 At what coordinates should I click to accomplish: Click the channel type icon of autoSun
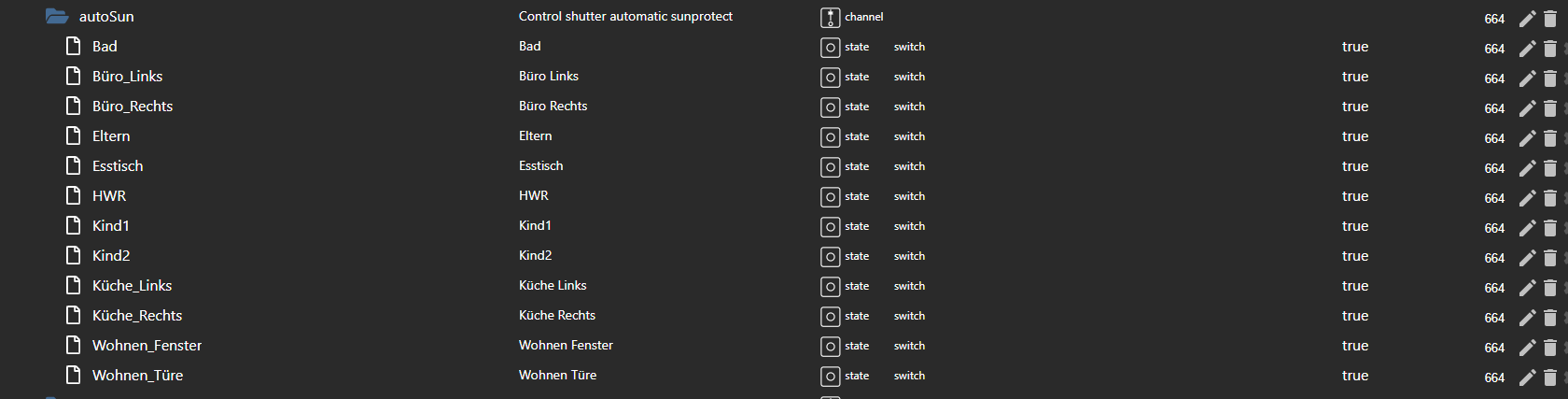point(830,17)
